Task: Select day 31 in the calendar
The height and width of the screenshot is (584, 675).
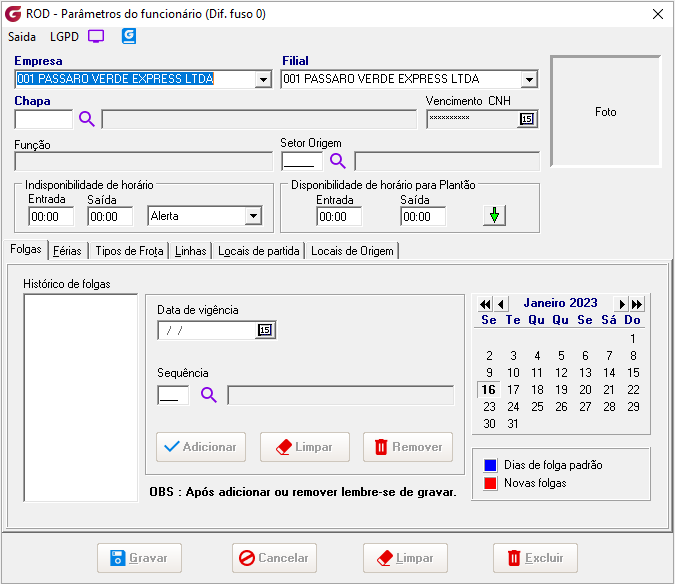Action: click(x=513, y=424)
